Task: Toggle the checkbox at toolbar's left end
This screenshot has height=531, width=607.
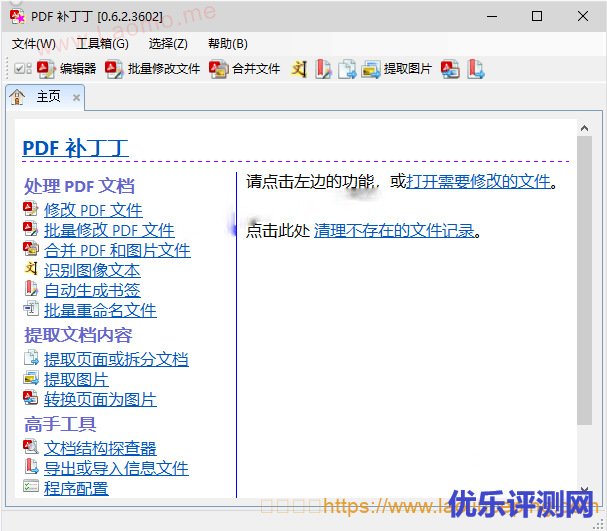Action: 20,69
